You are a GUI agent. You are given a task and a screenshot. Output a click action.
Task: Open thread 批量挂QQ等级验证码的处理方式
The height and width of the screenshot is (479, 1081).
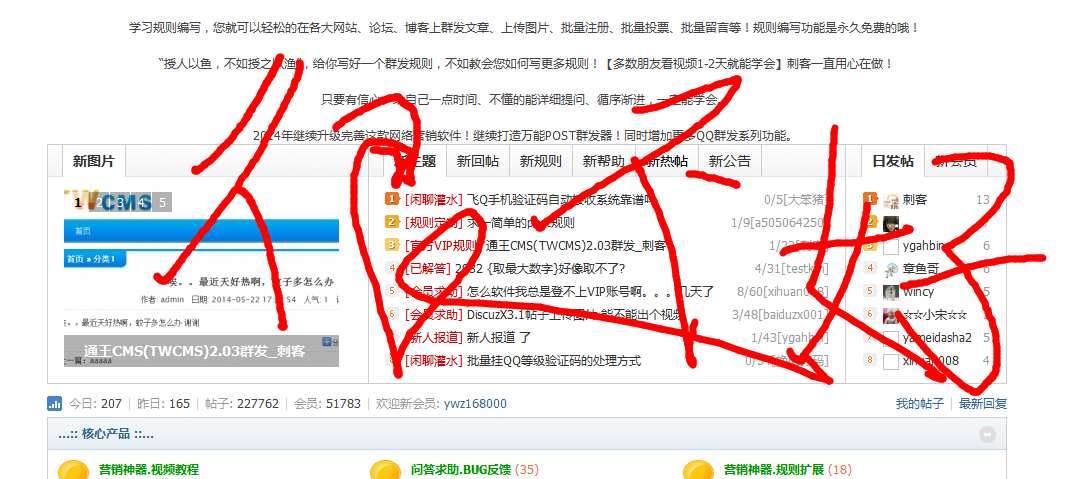pos(554,360)
